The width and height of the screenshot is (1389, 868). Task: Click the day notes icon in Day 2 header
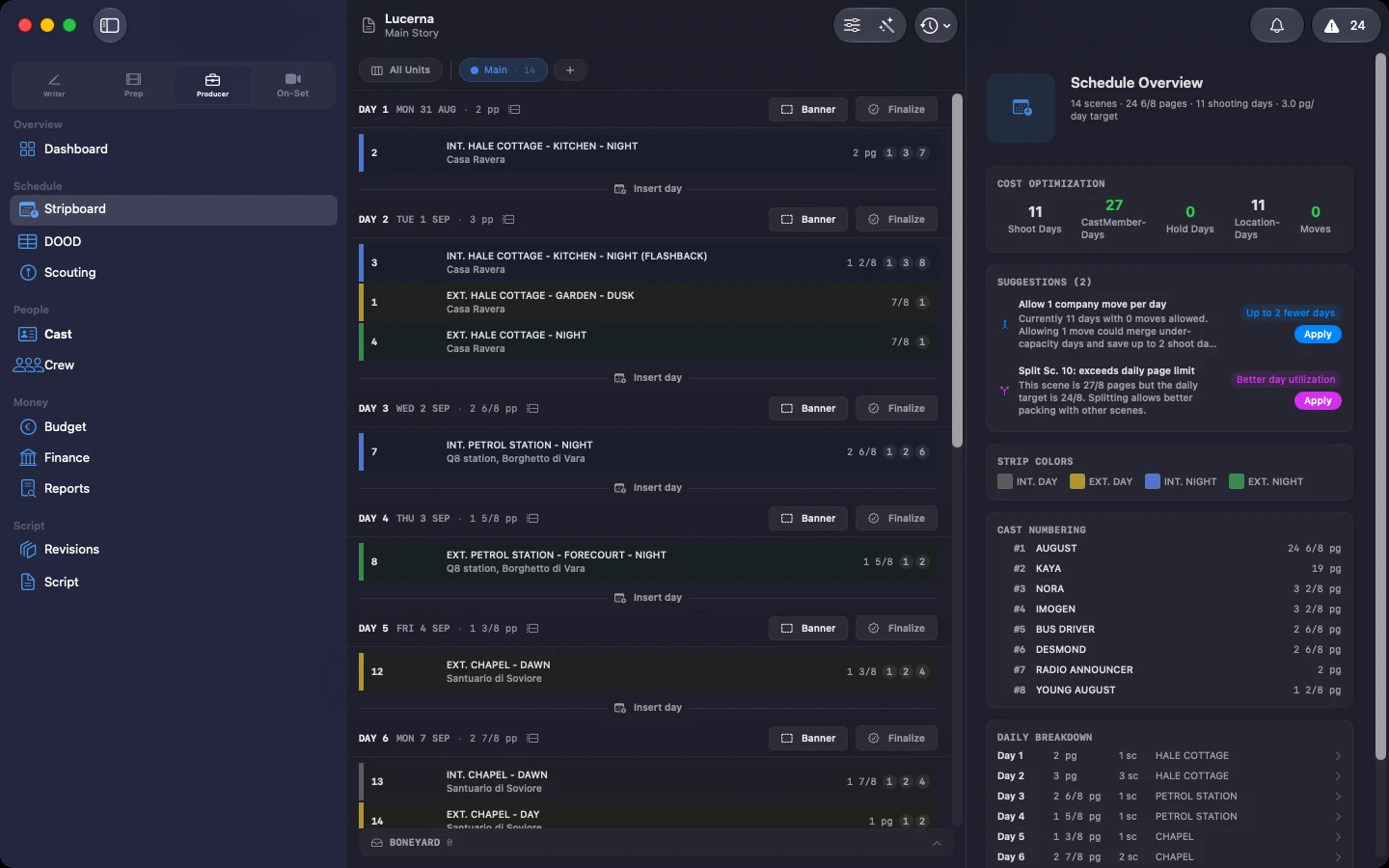click(x=509, y=220)
